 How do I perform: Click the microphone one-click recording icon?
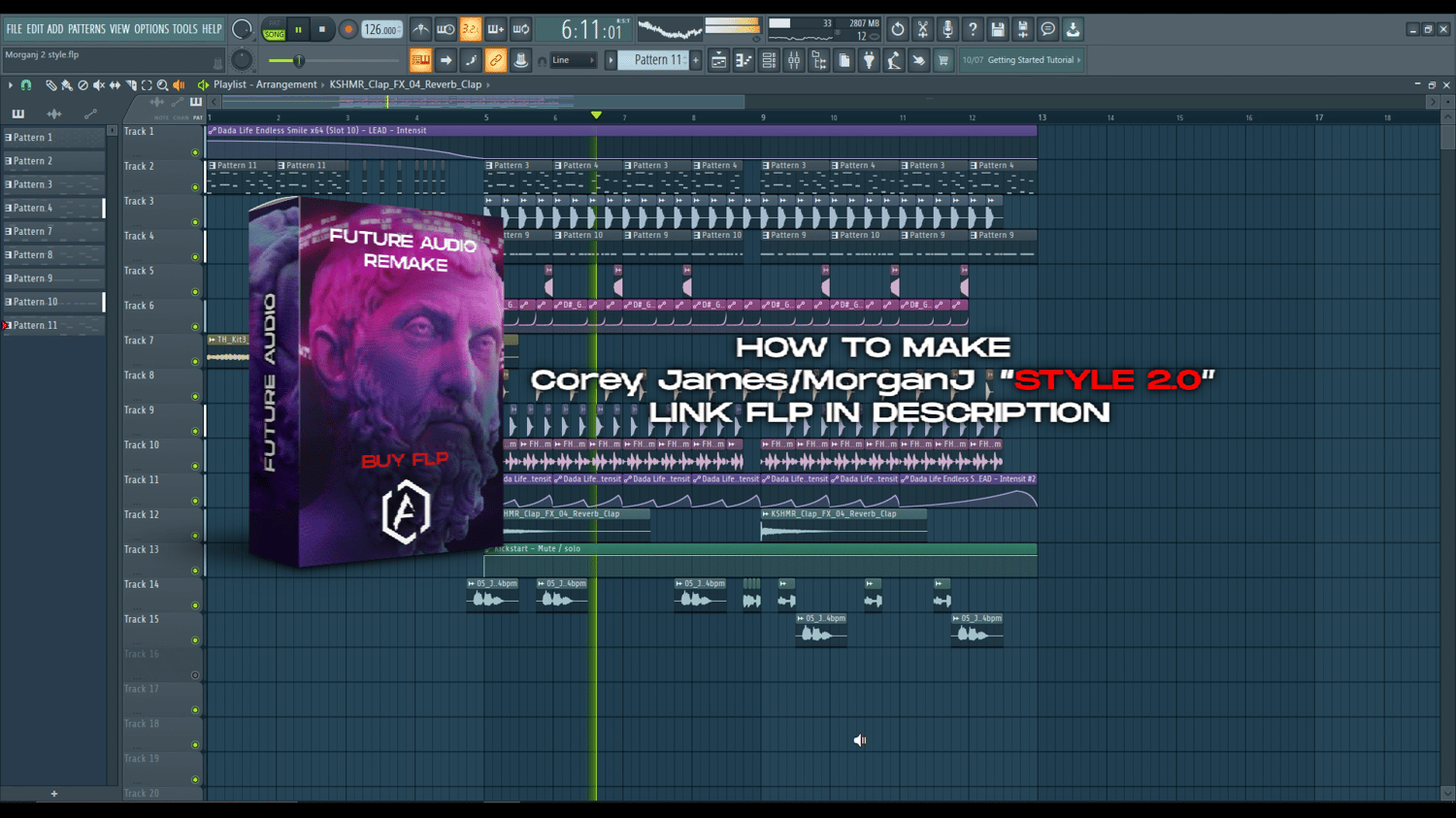click(x=947, y=29)
